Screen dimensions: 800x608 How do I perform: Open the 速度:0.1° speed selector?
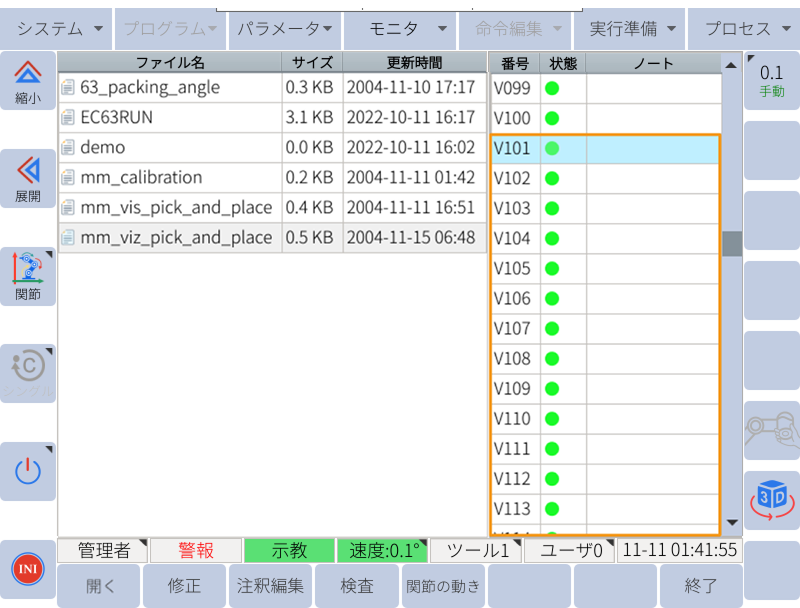tap(382, 551)
